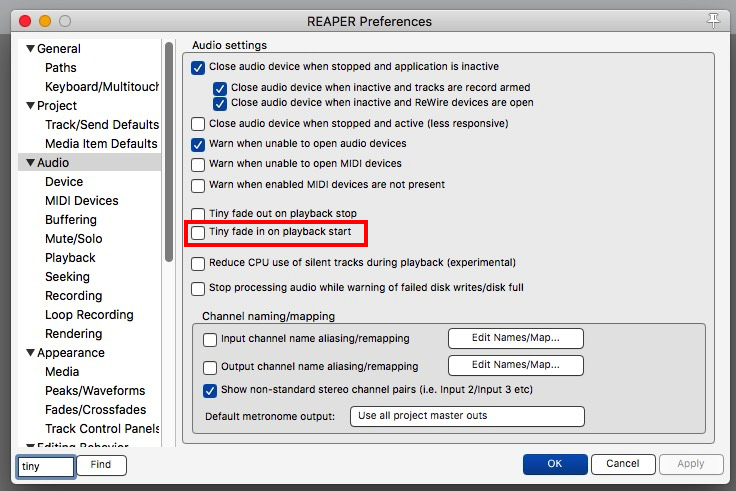
Task: Enable tiny fade out on playback stop
Action: coord(198,214)
